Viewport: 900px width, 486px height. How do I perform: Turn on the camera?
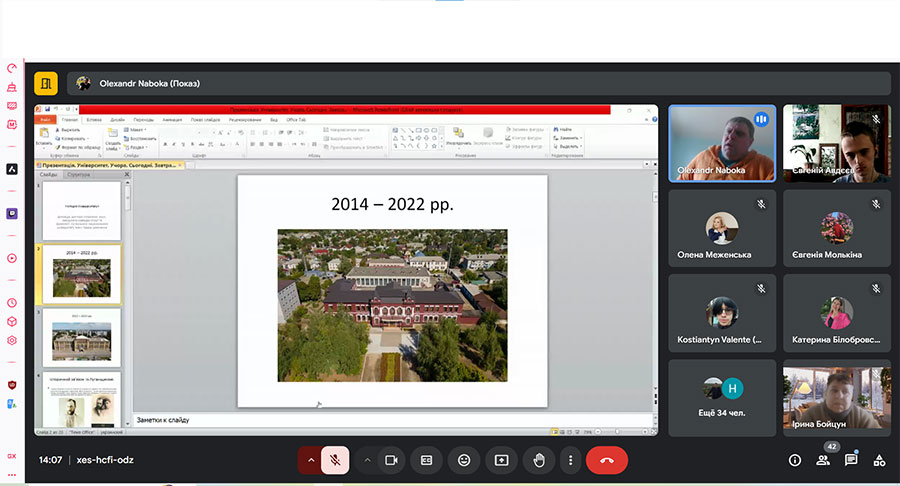[x=392, y=460]
